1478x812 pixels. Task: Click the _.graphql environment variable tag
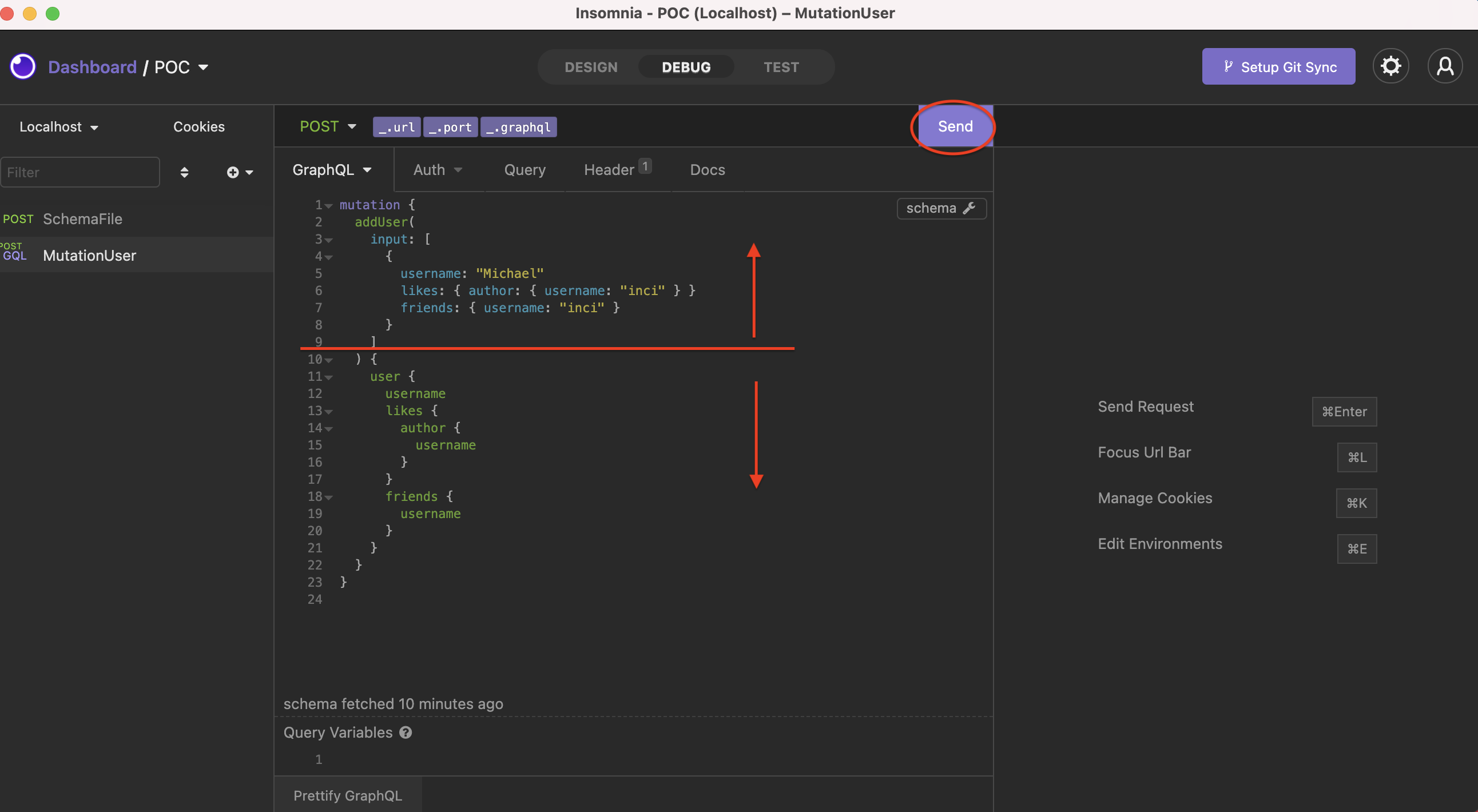[x=518, y=127]
